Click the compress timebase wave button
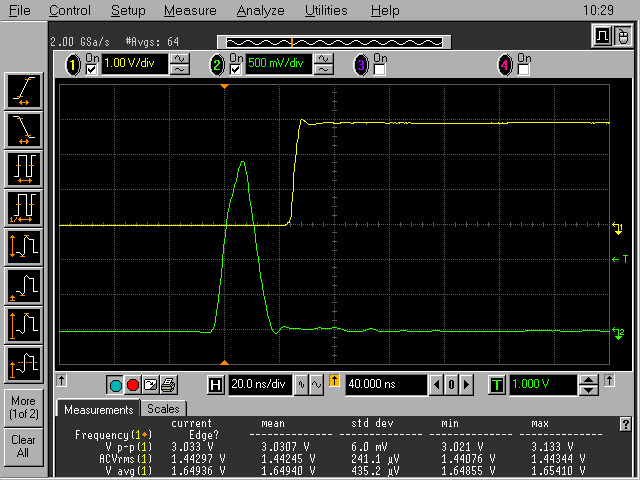 (x=301, y=385)
